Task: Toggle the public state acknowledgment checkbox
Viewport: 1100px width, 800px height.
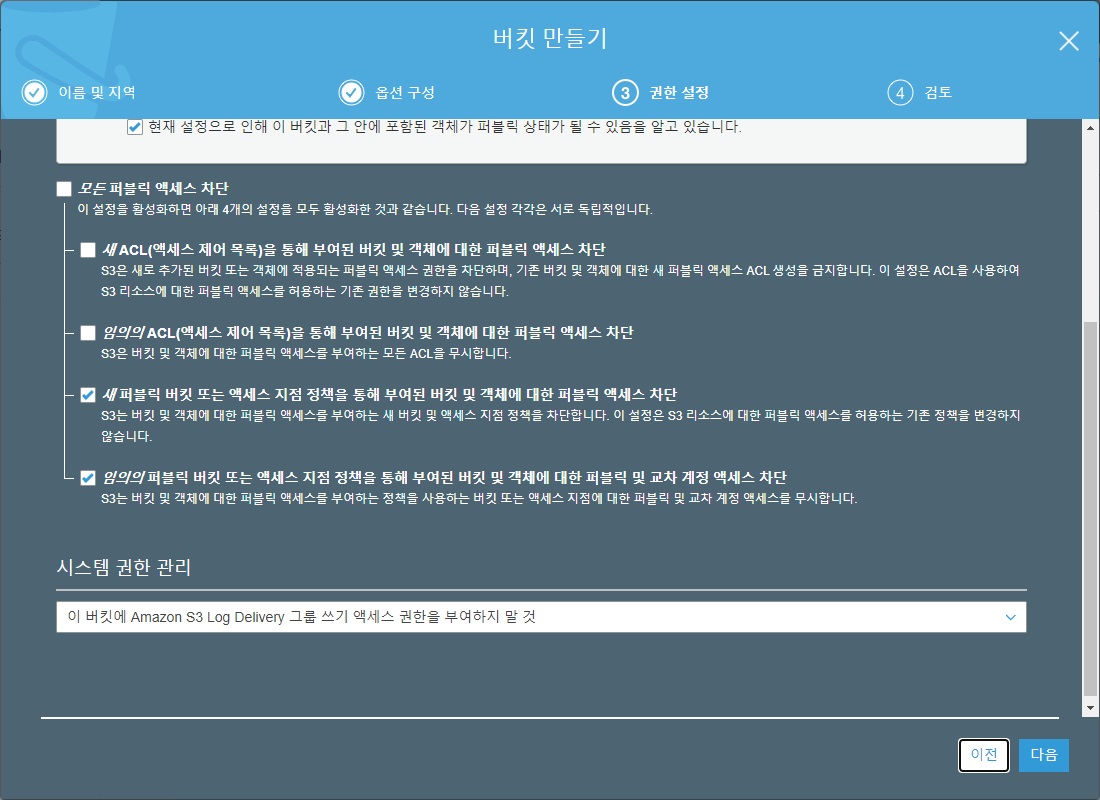Action: click(135, 127)
